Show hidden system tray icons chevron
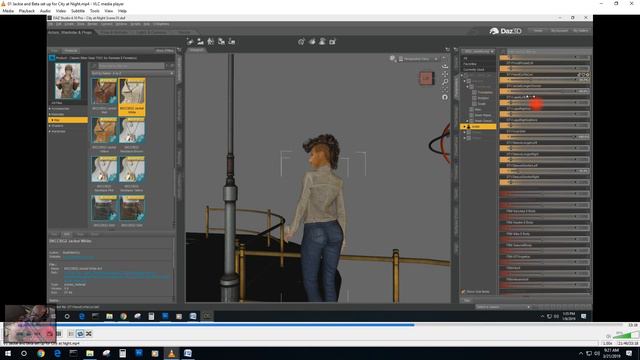Screen dimensions: 640x360 [x=581, y=353]
